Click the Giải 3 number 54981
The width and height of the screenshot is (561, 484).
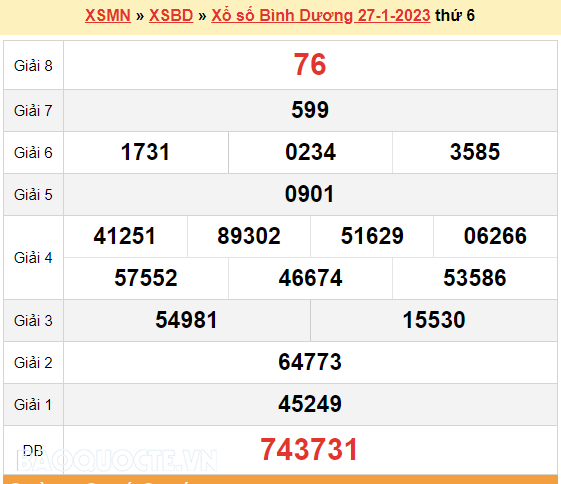pos(186,320)
